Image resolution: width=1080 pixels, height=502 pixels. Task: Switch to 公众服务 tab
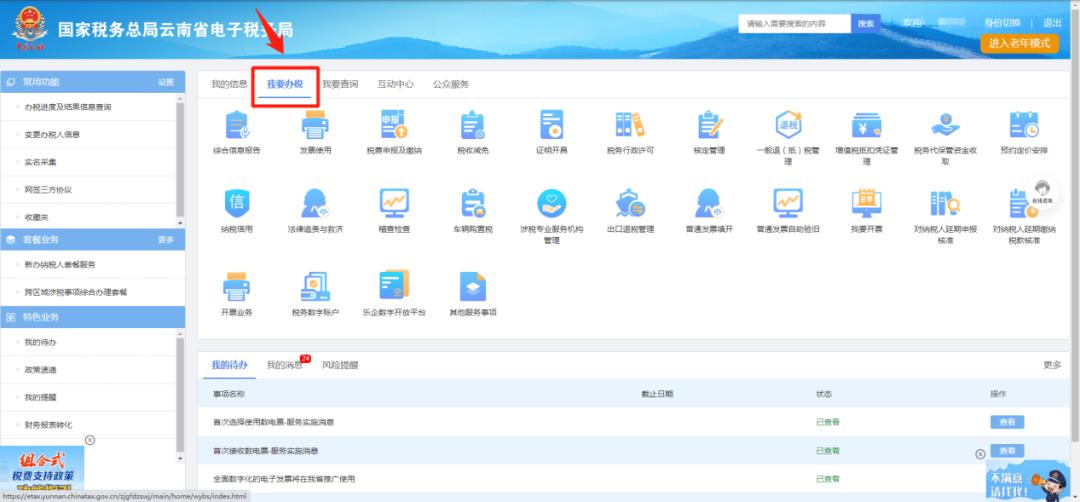pyautogui.click(x=451, y=84)
